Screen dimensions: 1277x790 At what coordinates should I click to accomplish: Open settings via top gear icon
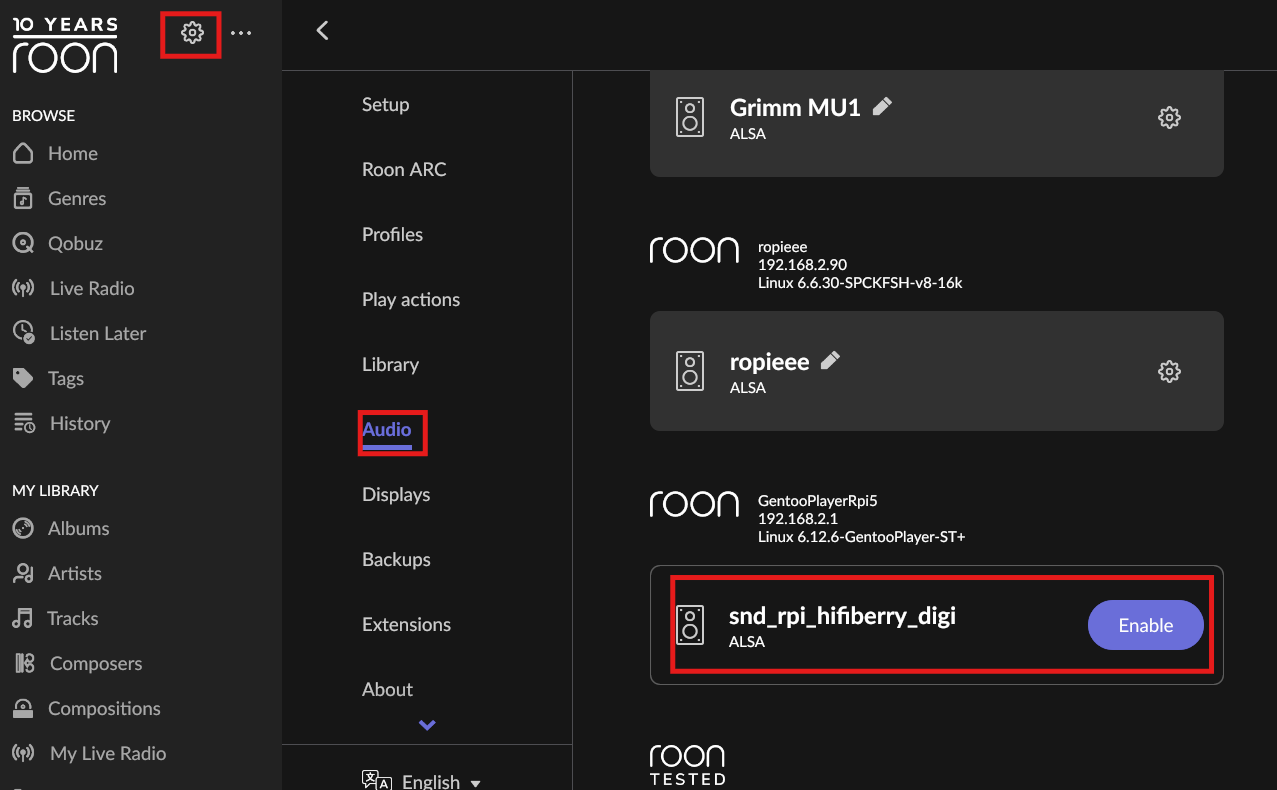click(192, 33)
